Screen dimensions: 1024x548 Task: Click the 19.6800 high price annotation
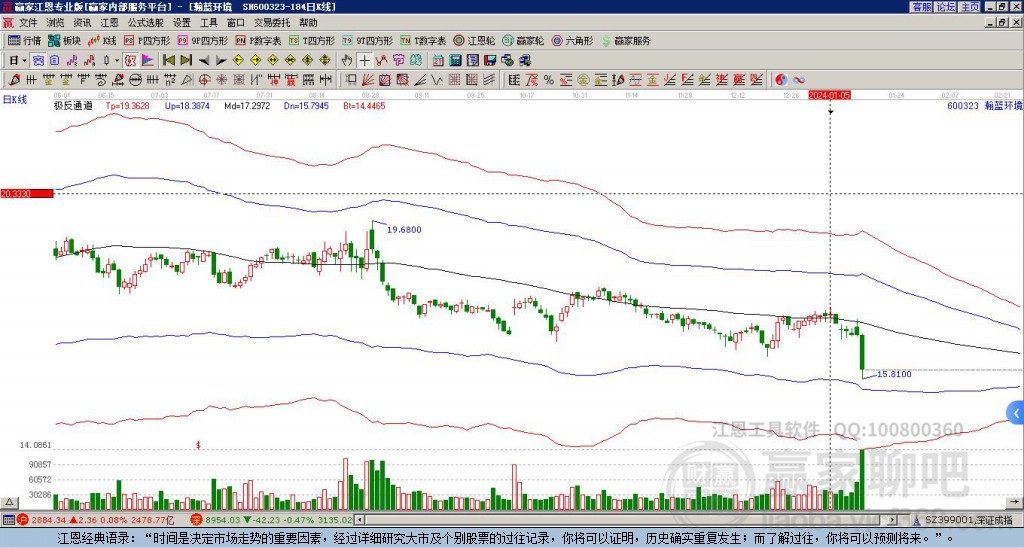404,230
